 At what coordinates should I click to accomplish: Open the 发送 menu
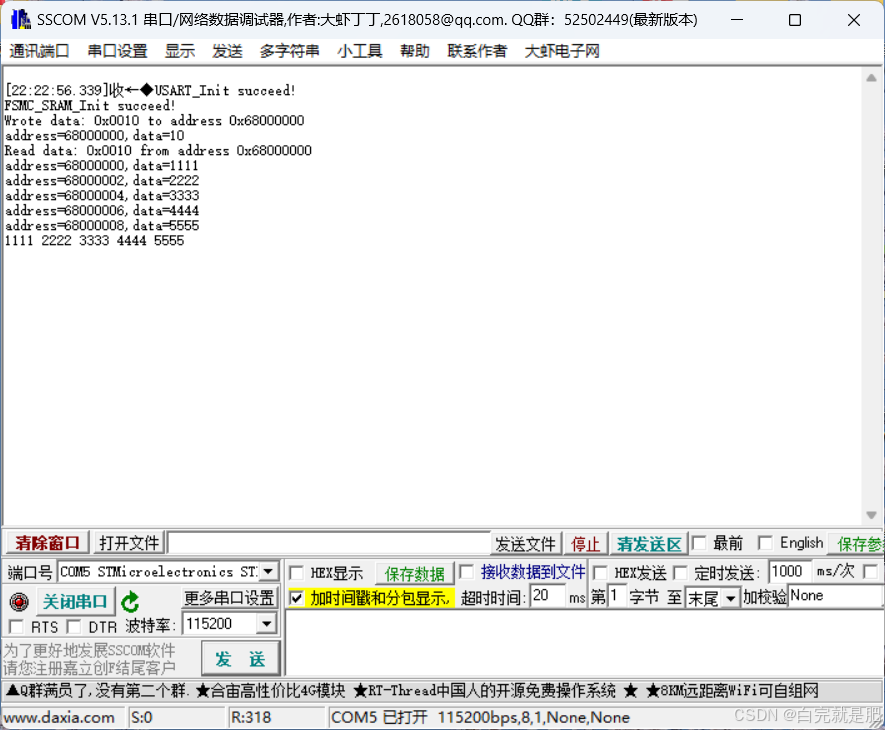pyautogui.click(x=227, y=51)
